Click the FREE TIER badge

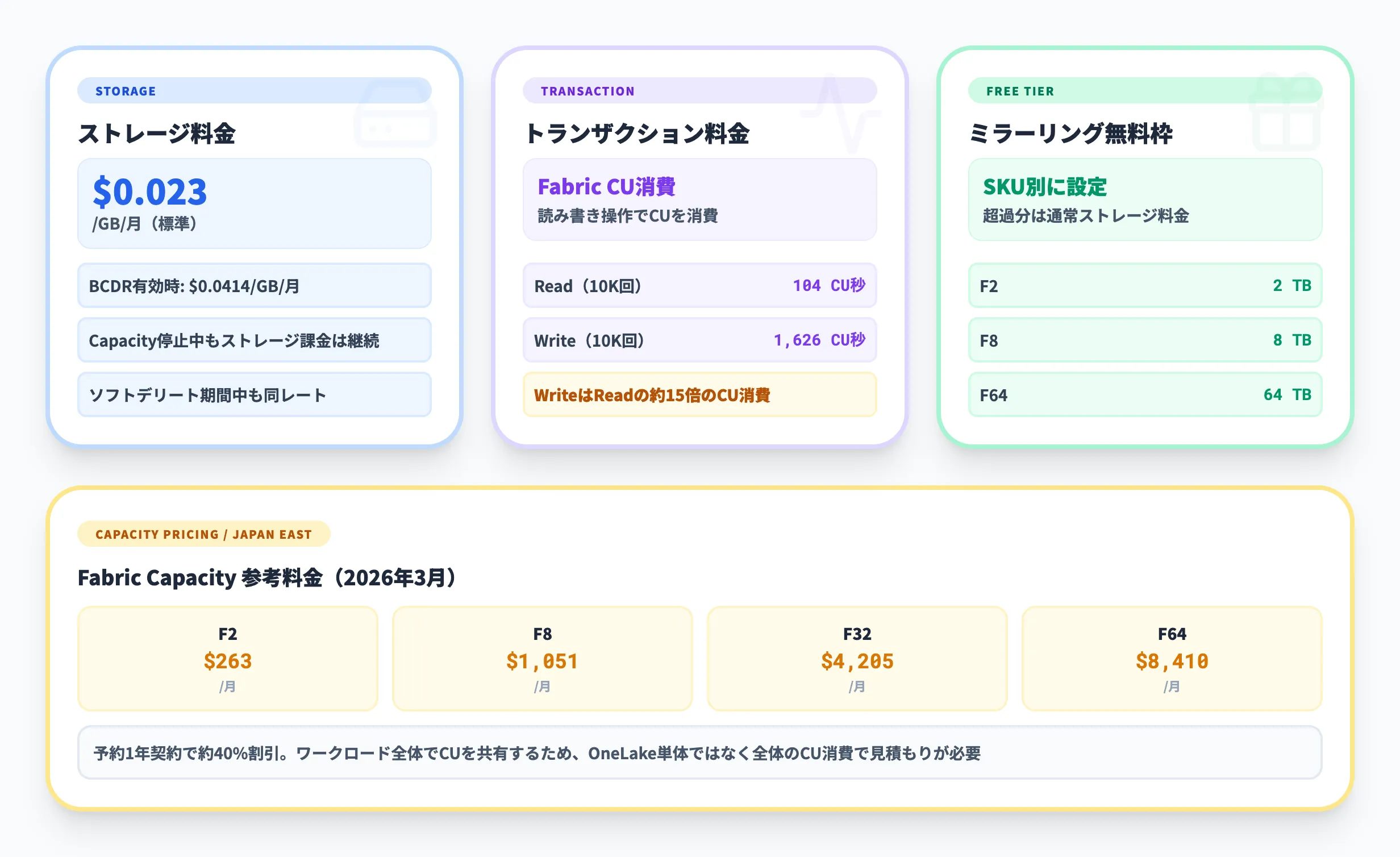click(x=1020, y=91)
